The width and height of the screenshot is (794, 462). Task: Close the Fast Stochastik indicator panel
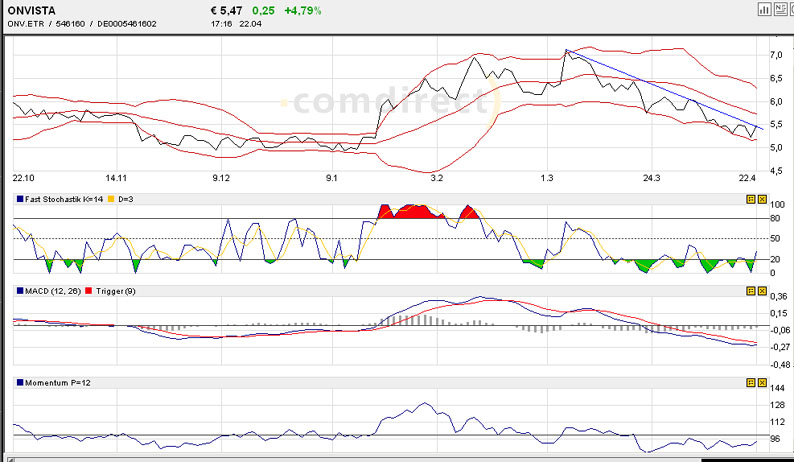click(761, 199)
